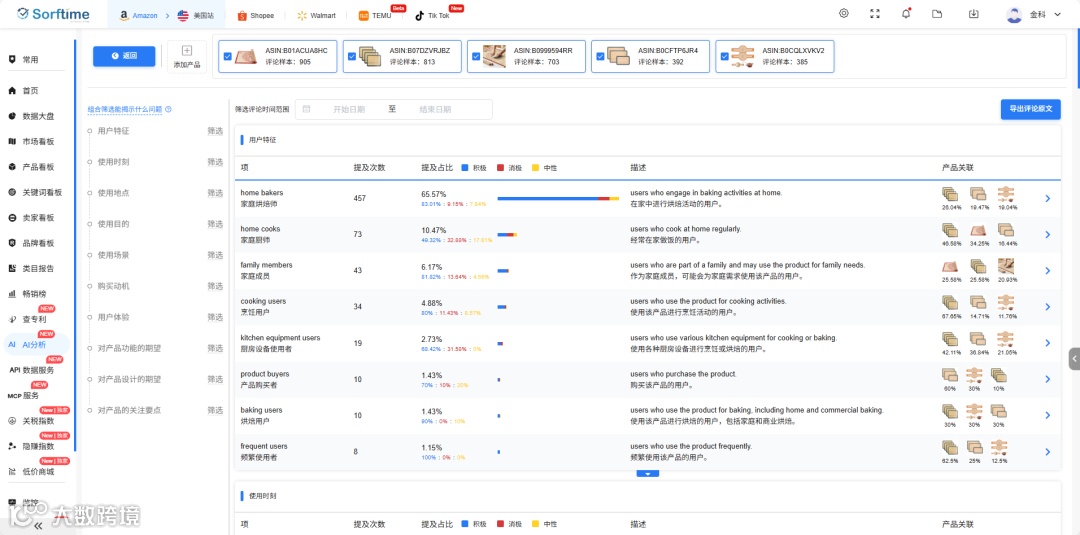The height and width of the screenshot is (535, 1080).
Task: Expand the home cooks row arrow
Action: coord(1048,235)
